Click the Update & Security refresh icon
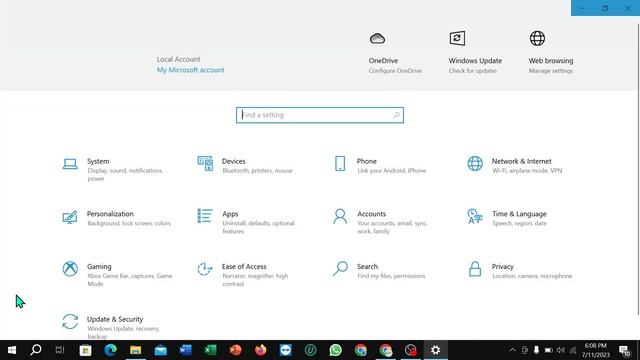The height and width of the screenshot is (360, 640). point(70,321)
